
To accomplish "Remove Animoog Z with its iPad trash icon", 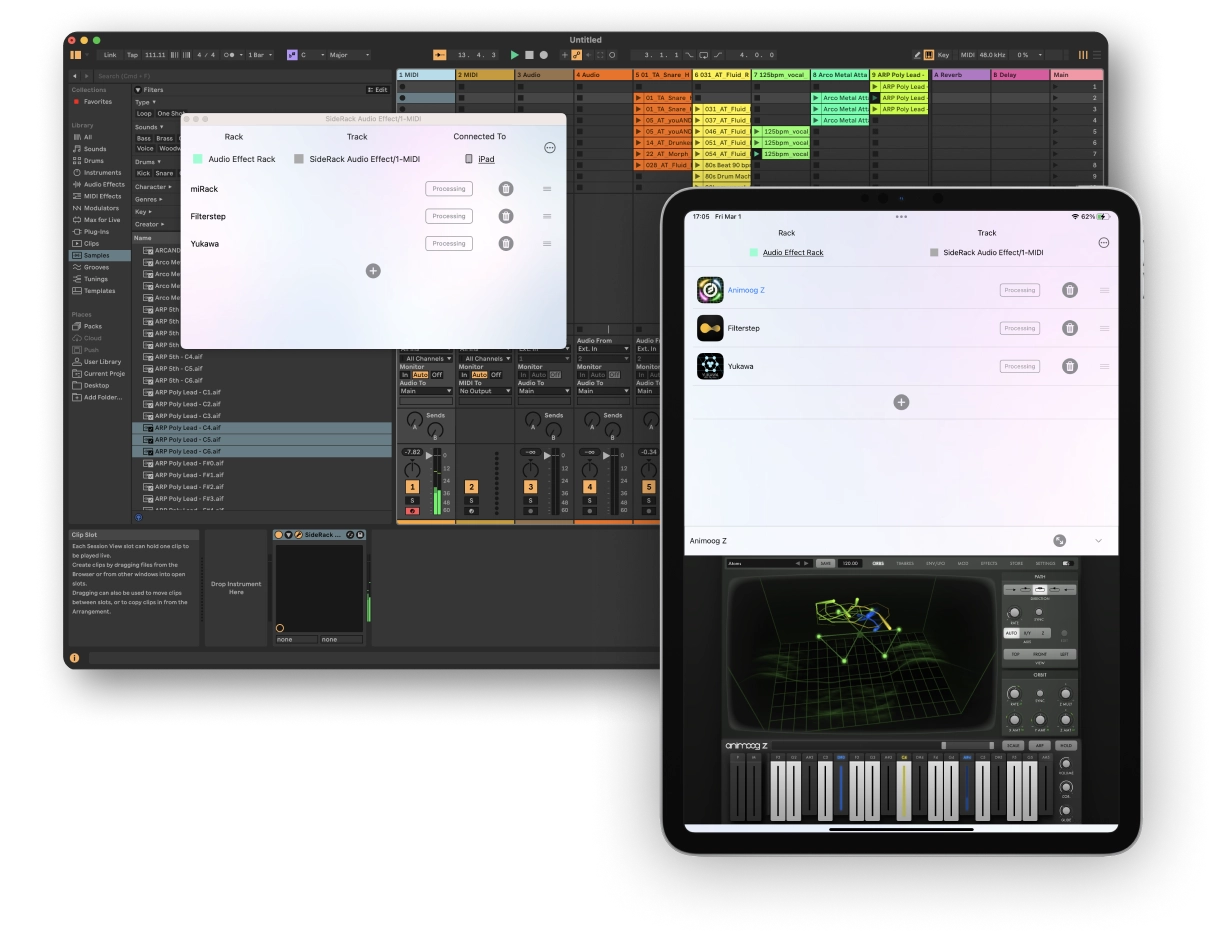I will pyautogui.click(x=1070, y=290).
